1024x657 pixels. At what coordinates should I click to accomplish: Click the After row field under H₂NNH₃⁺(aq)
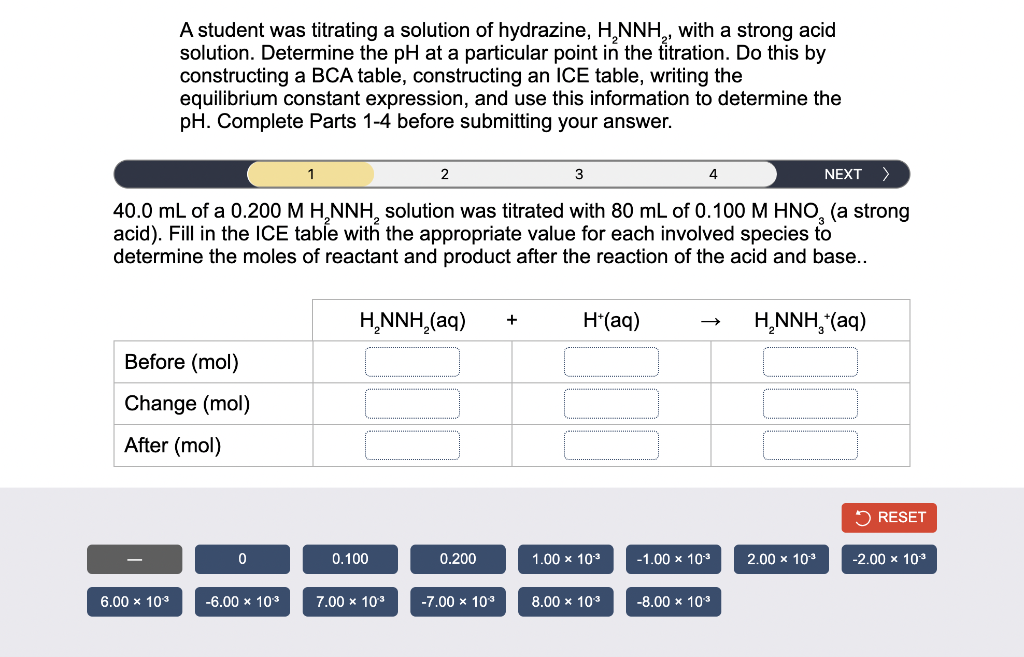coord(810,445)
